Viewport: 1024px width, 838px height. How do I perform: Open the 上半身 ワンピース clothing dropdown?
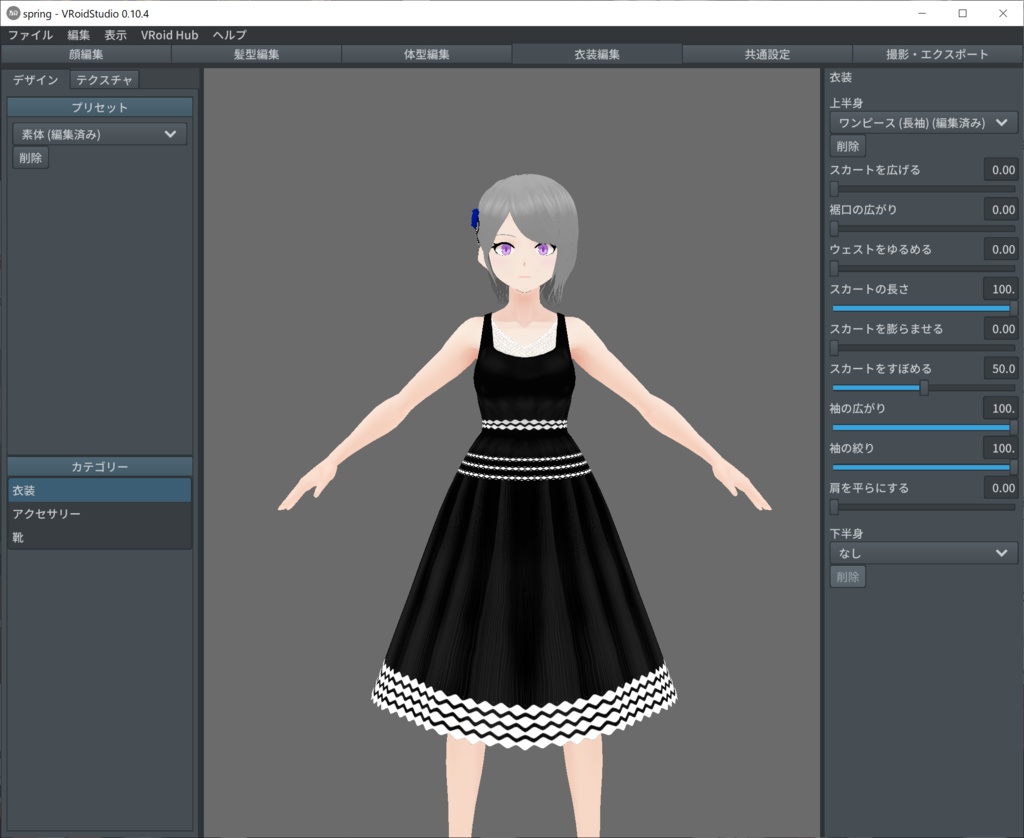point(922,122)
